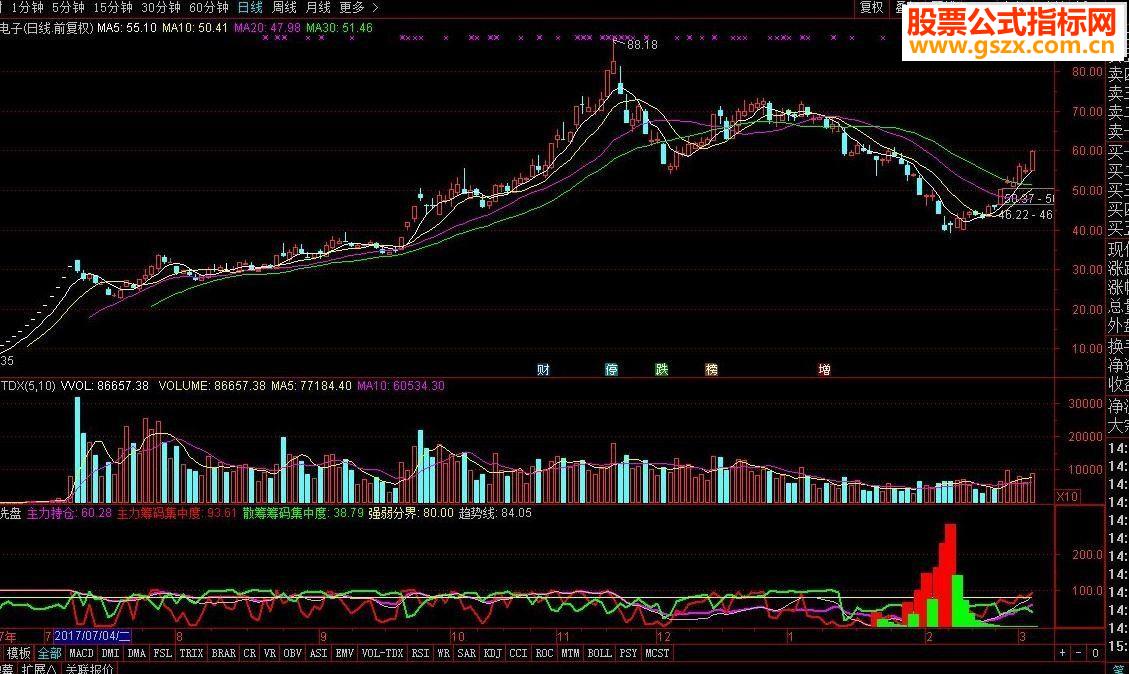Viewport: 1129px width, 674px height.
Task: Click the MA5: 55.10 indicator value
Action: (127, 27)
